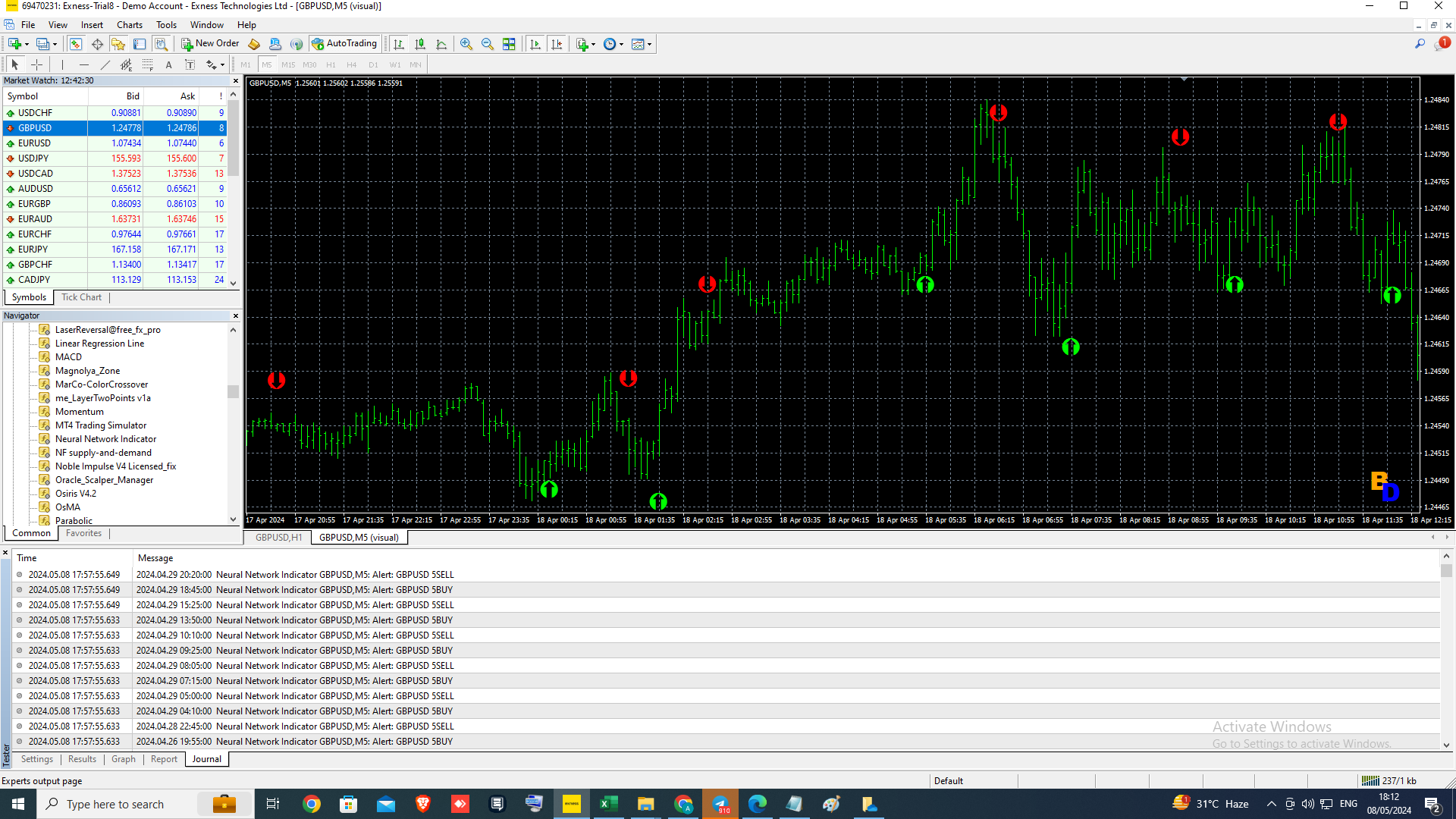The height and width of the screenshot is (819, 1456).
Task: Toggle Symbols tab in Market Watch
Action: [x=29, y=297]
